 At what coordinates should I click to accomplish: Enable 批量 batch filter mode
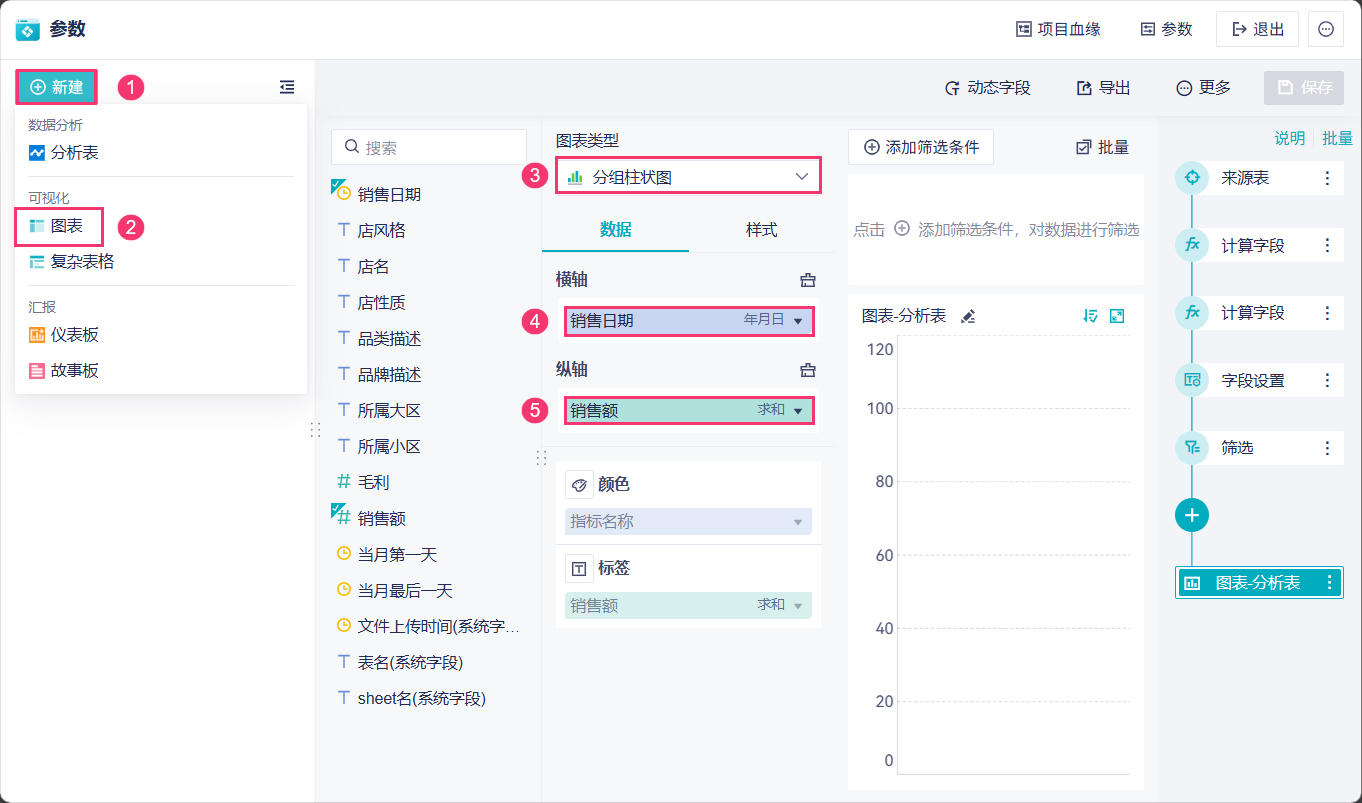(1102, 147)
